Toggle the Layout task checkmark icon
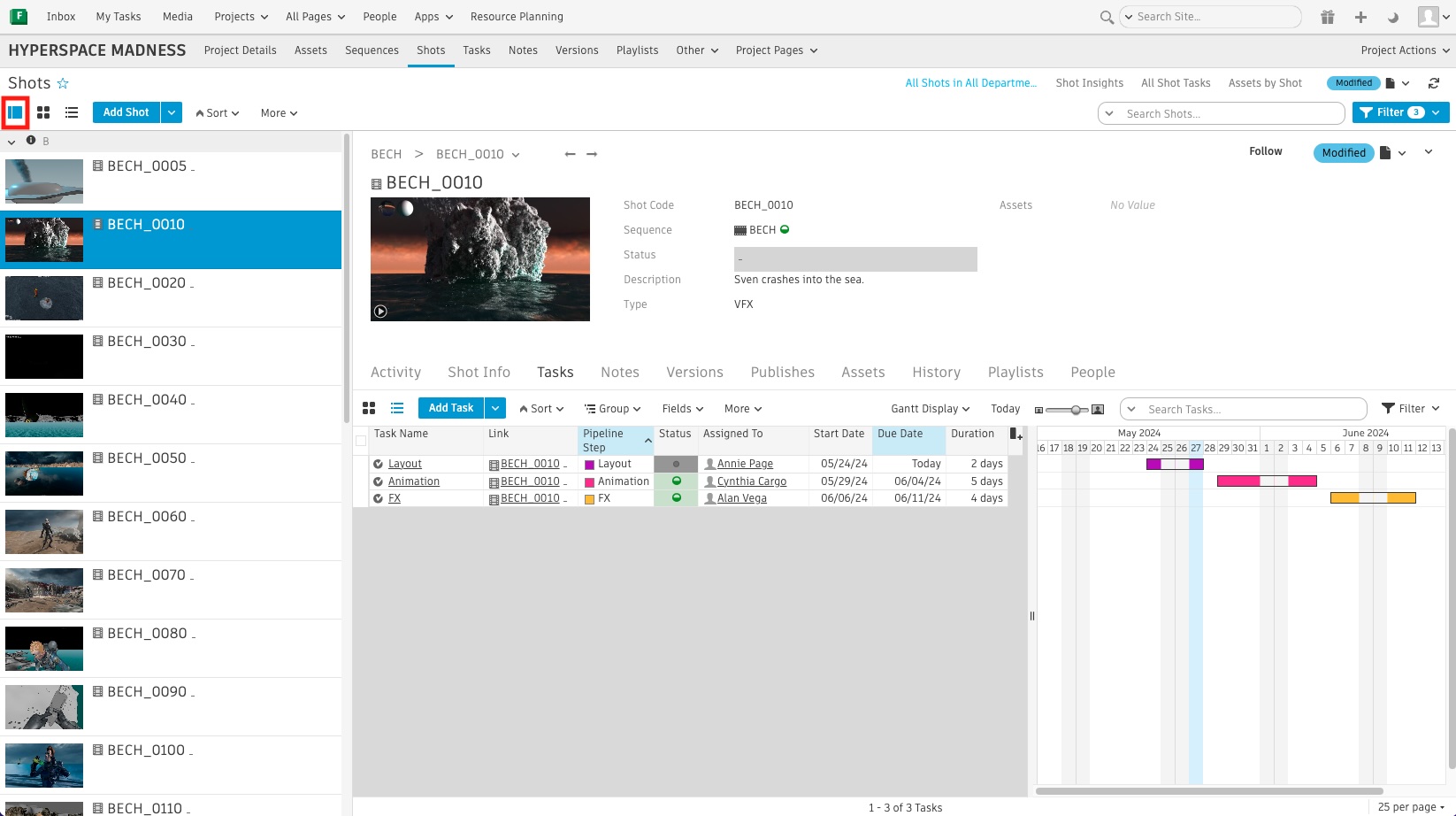 click(x=379, y=464)
